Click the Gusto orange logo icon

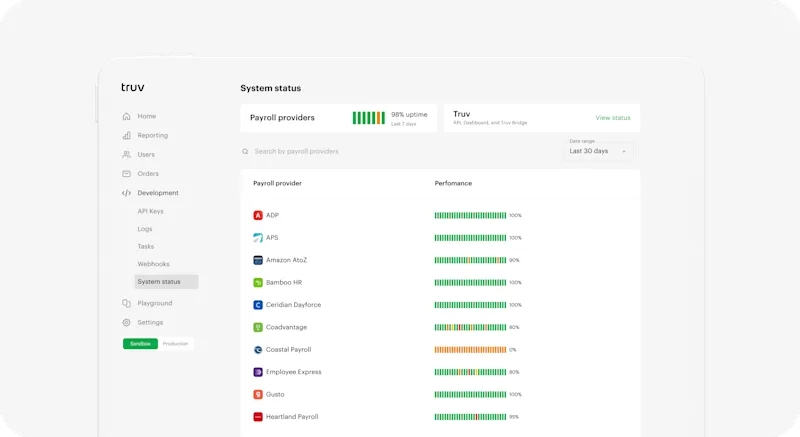point(258,394)
